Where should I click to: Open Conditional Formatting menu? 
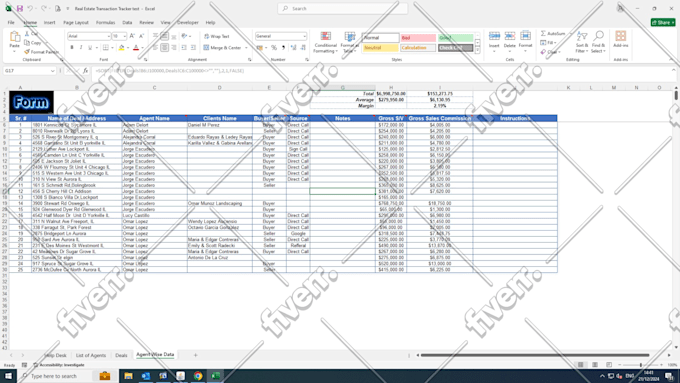pos(326,42)
